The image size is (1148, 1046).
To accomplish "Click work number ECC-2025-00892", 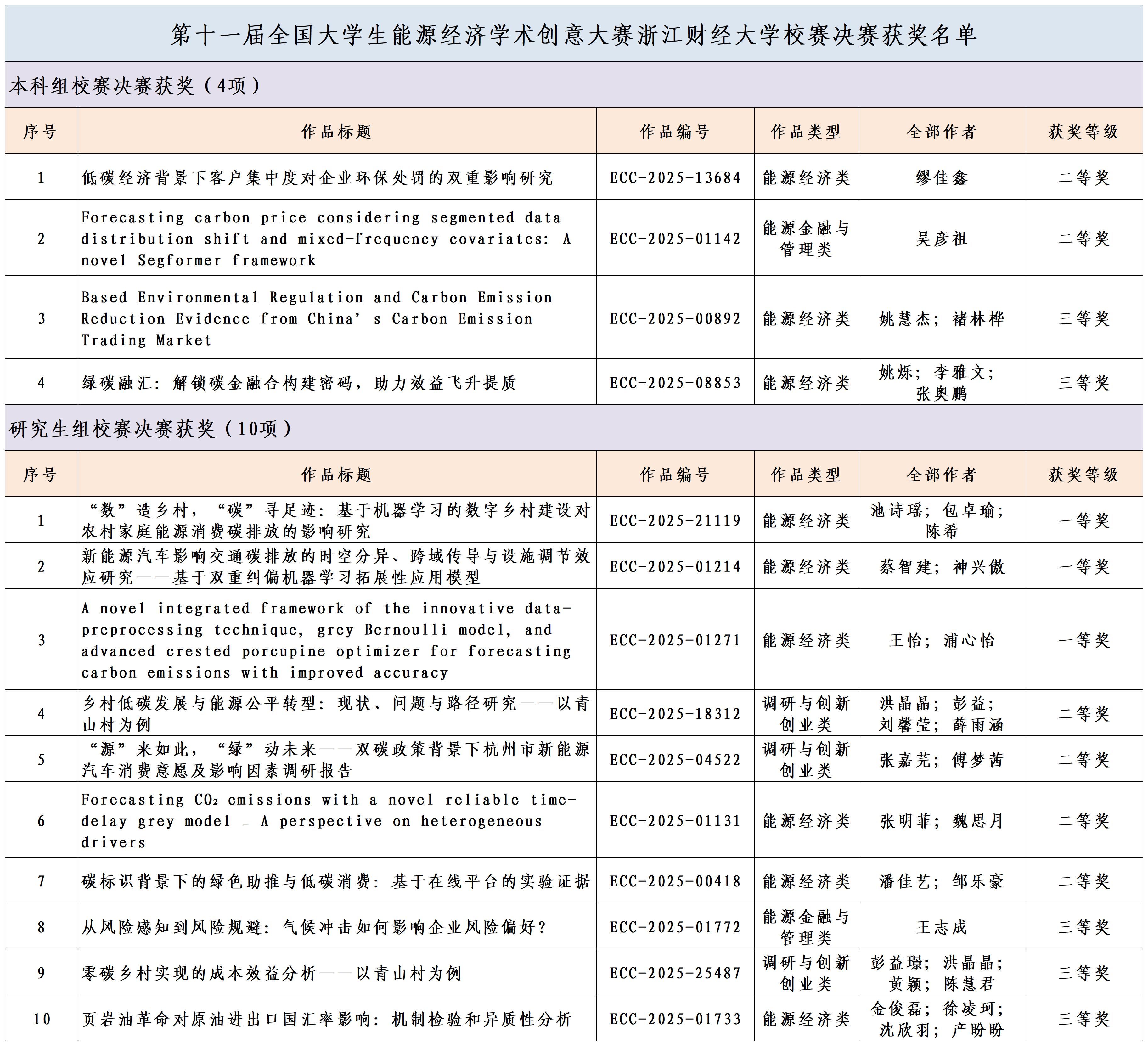I will click(675, 318).
